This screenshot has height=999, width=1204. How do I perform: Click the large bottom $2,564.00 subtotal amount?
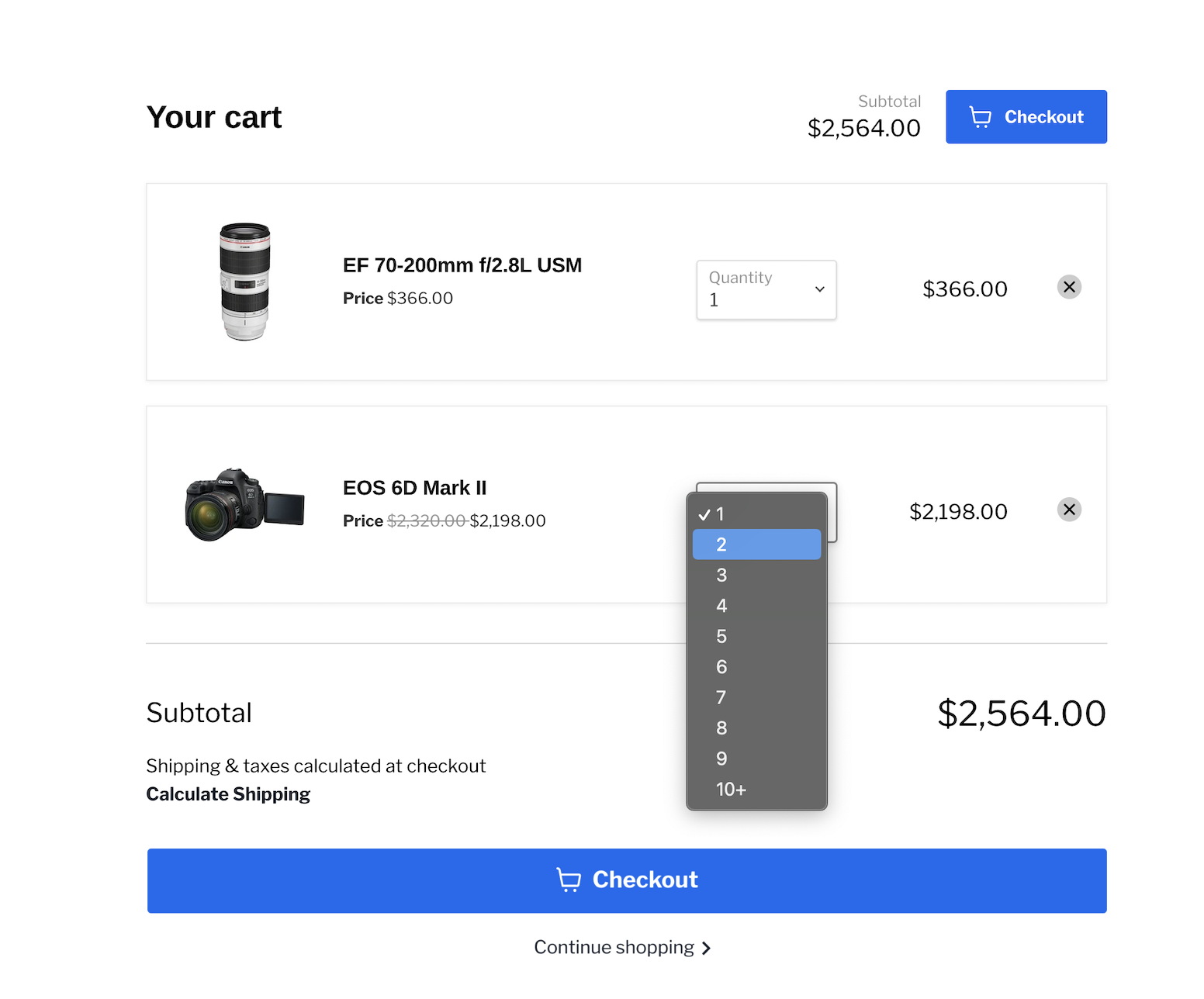click(x=1022, y=714)
